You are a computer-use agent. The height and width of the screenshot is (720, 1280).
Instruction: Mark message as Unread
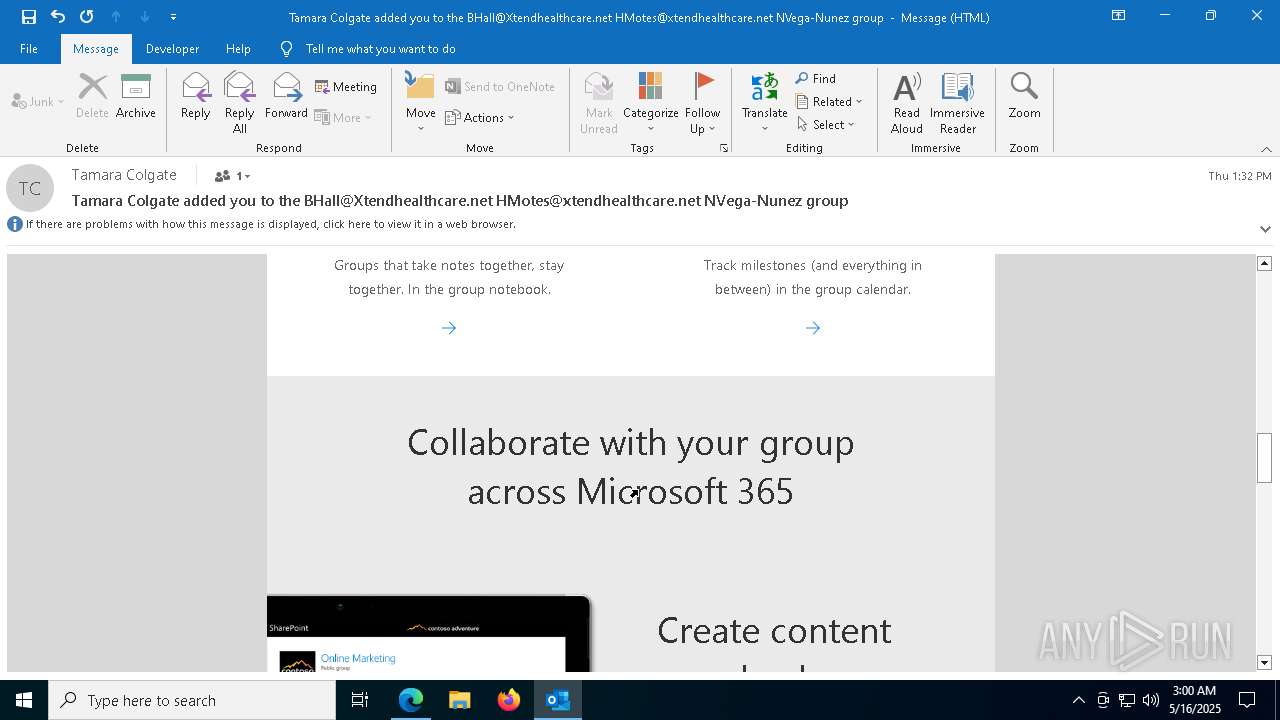pyautogui.click(x=599, y=103)
